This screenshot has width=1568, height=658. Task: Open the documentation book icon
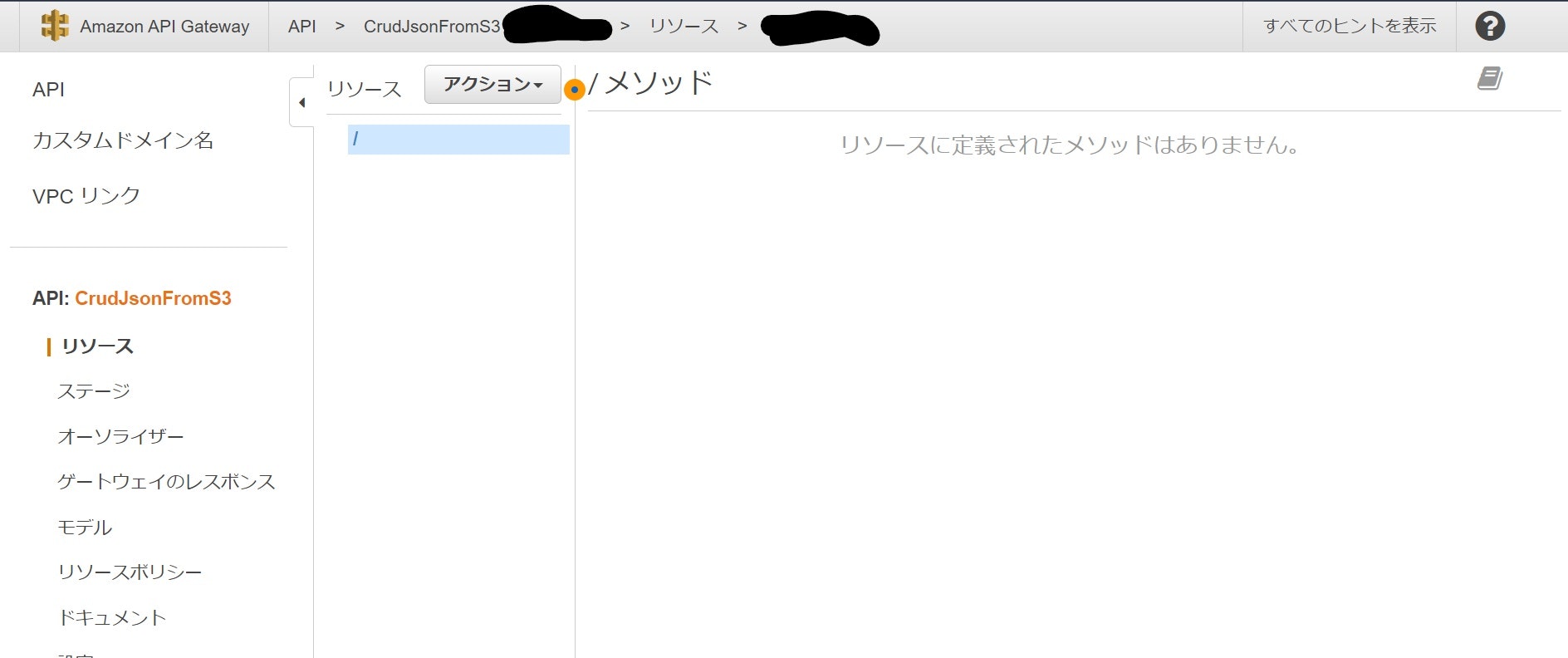tap(1490, 79)
